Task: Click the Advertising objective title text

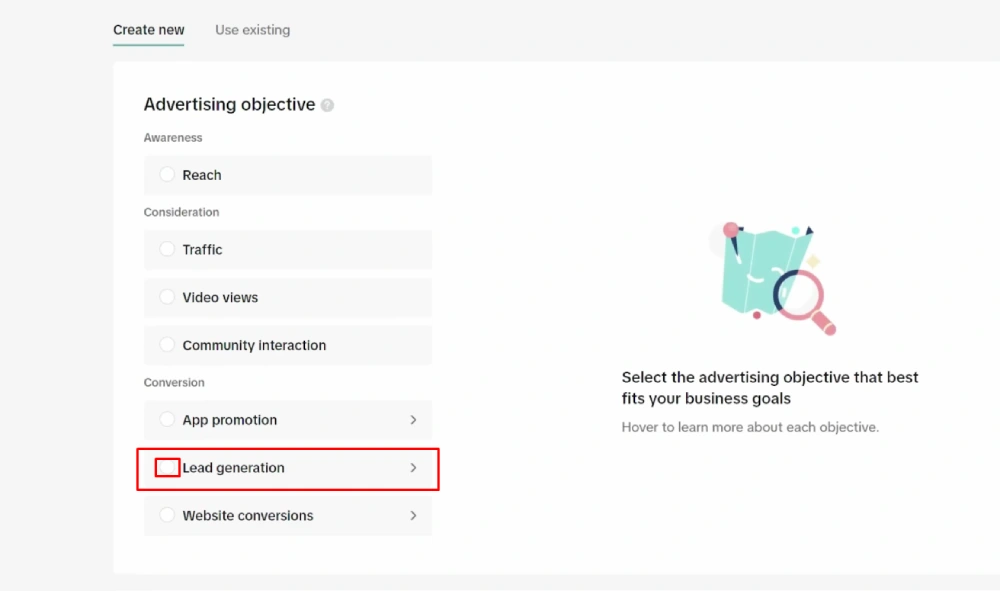Action: point(230,104)
